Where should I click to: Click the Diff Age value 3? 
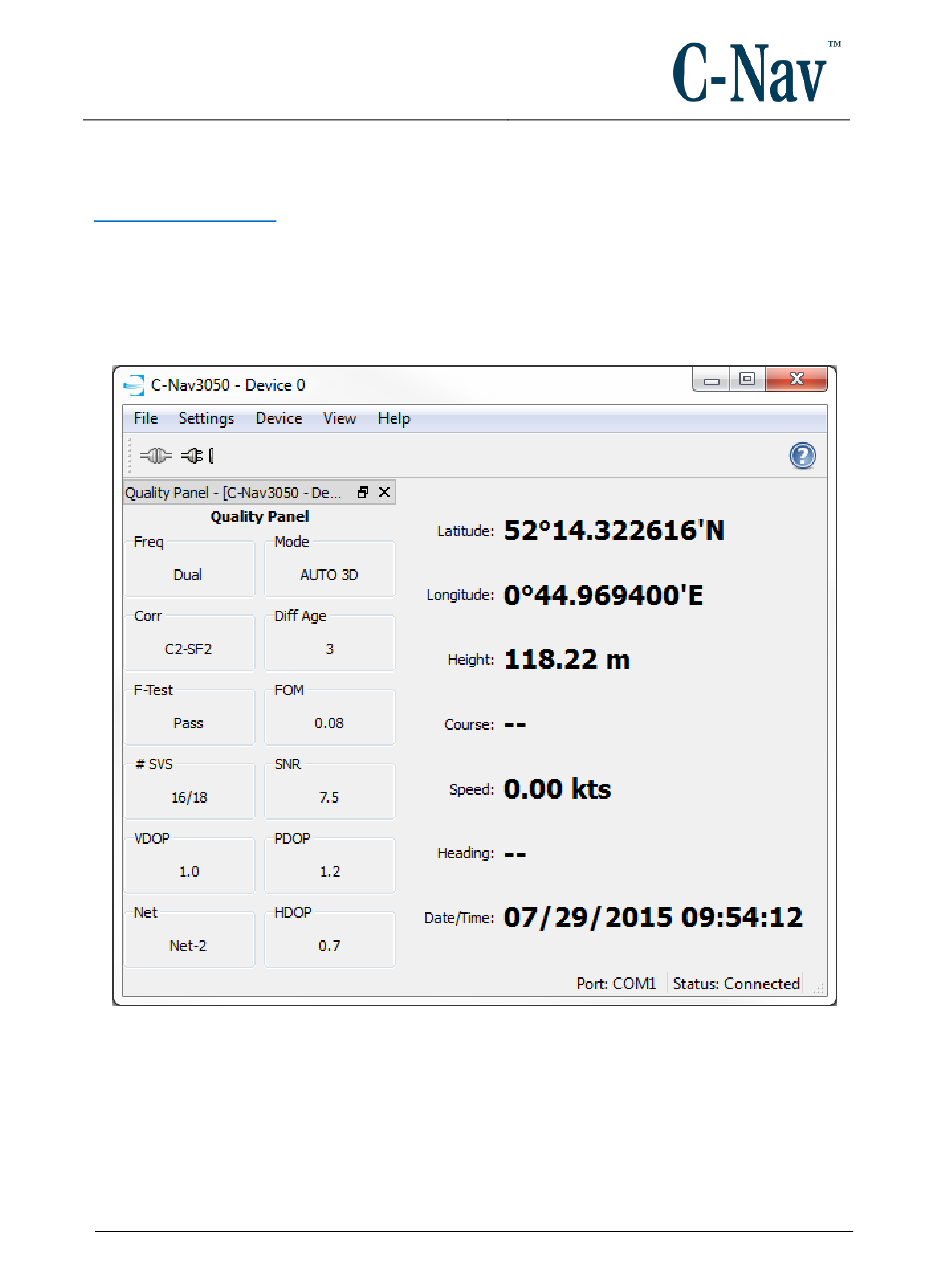point(329,649)
